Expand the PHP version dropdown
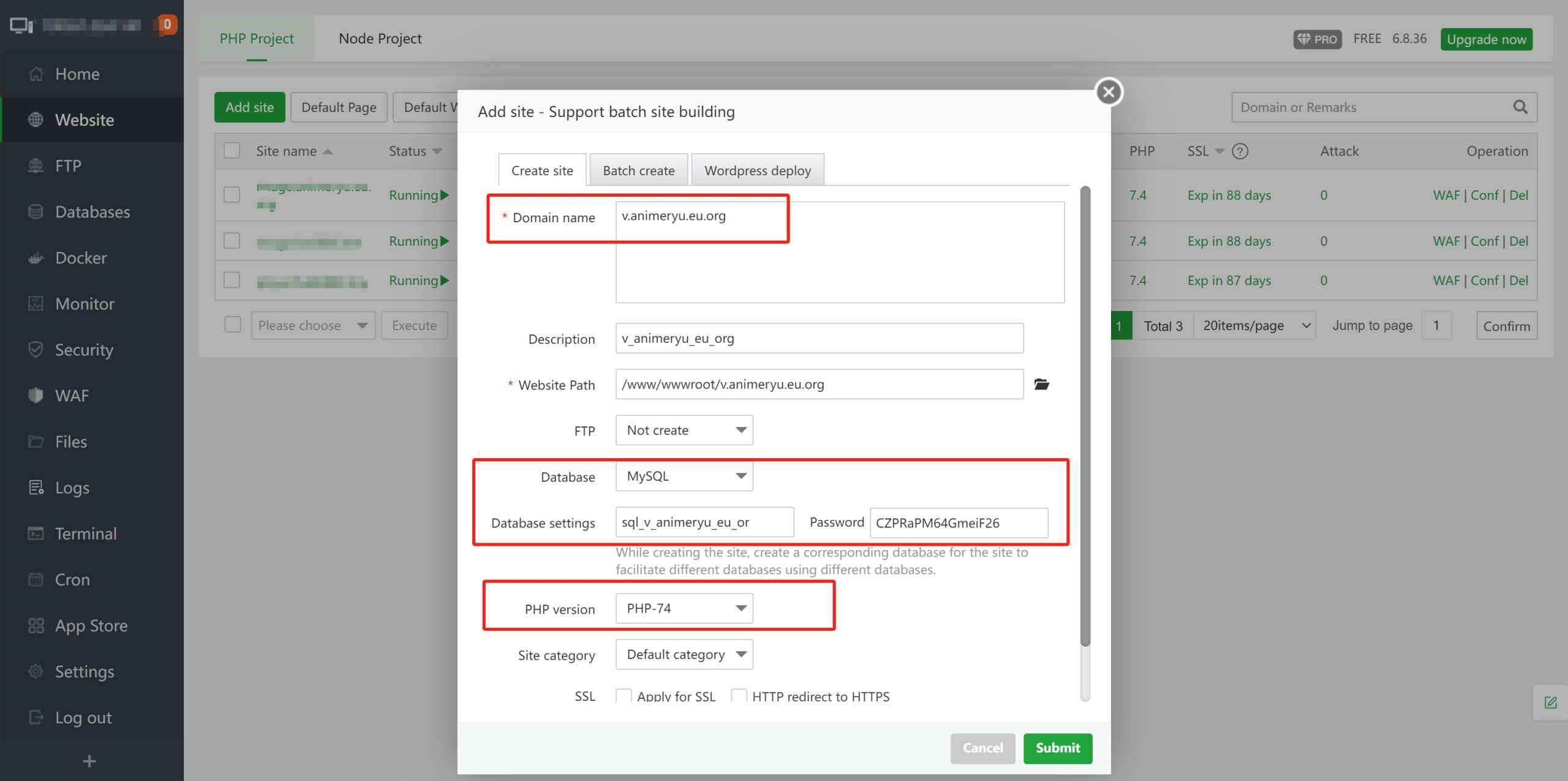The height and width of the screenshot is (781, 1568). [684, 608]
